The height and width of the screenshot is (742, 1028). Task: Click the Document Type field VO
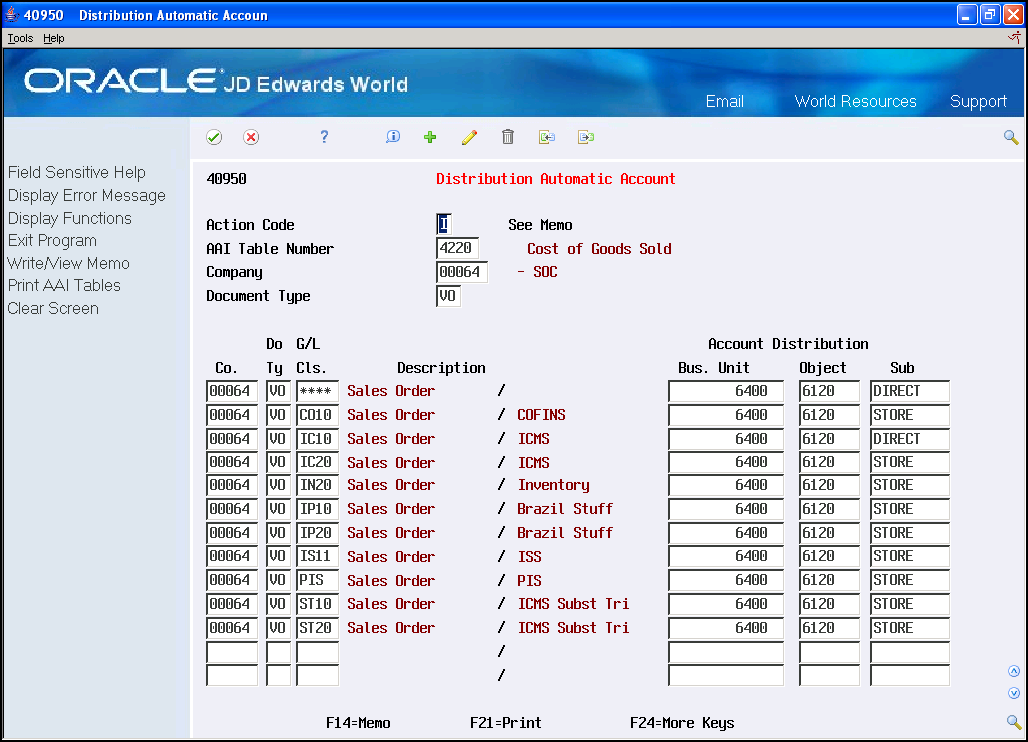[x=448, y=296]
